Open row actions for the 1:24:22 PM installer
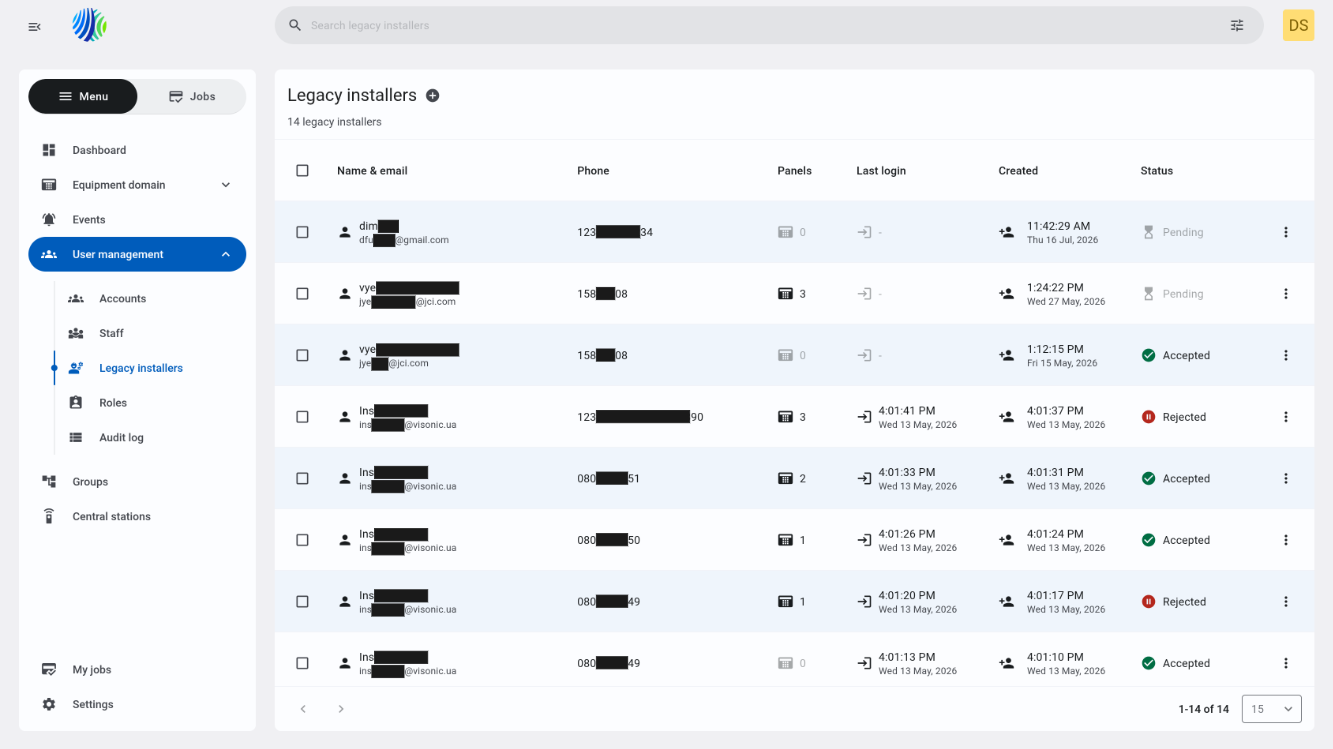The image size is (1333, 749). 1286,294
